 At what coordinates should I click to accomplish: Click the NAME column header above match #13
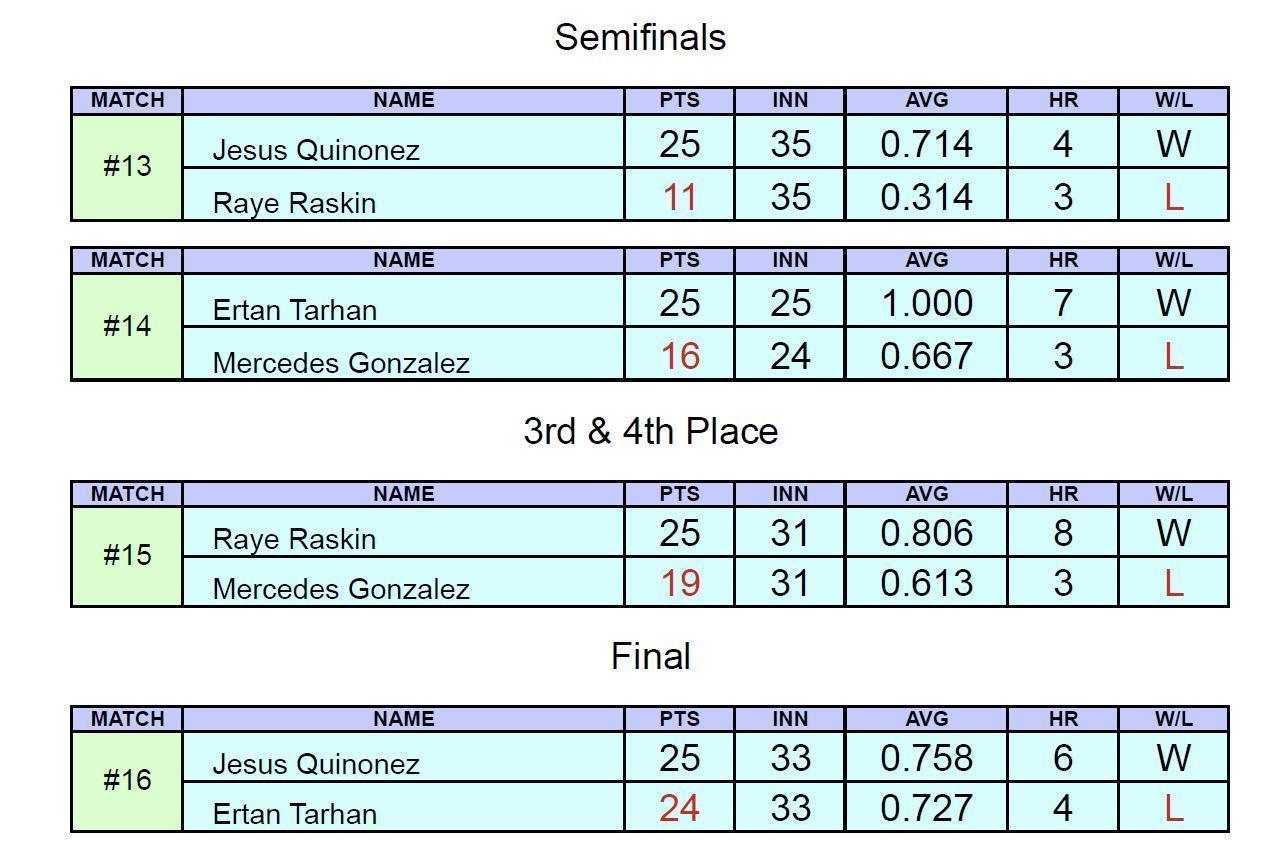tap(403, 100)
